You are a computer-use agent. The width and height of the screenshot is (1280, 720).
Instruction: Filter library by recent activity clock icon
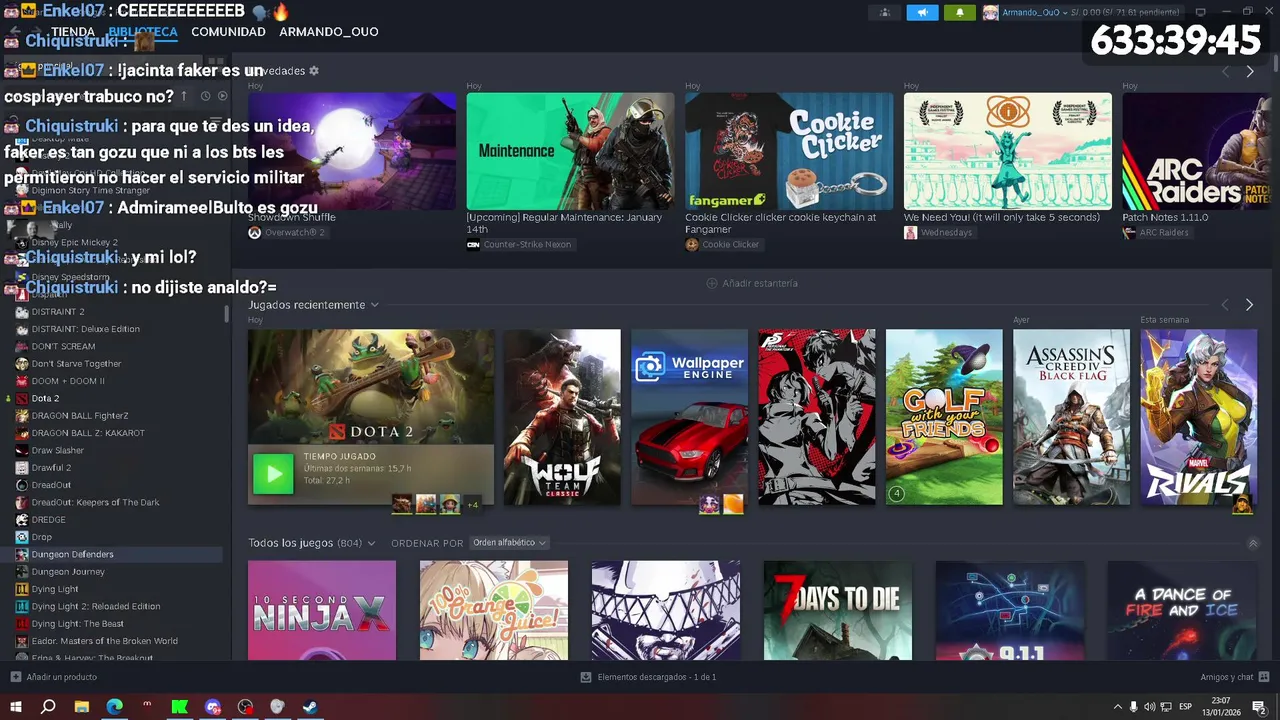(205, 96)
